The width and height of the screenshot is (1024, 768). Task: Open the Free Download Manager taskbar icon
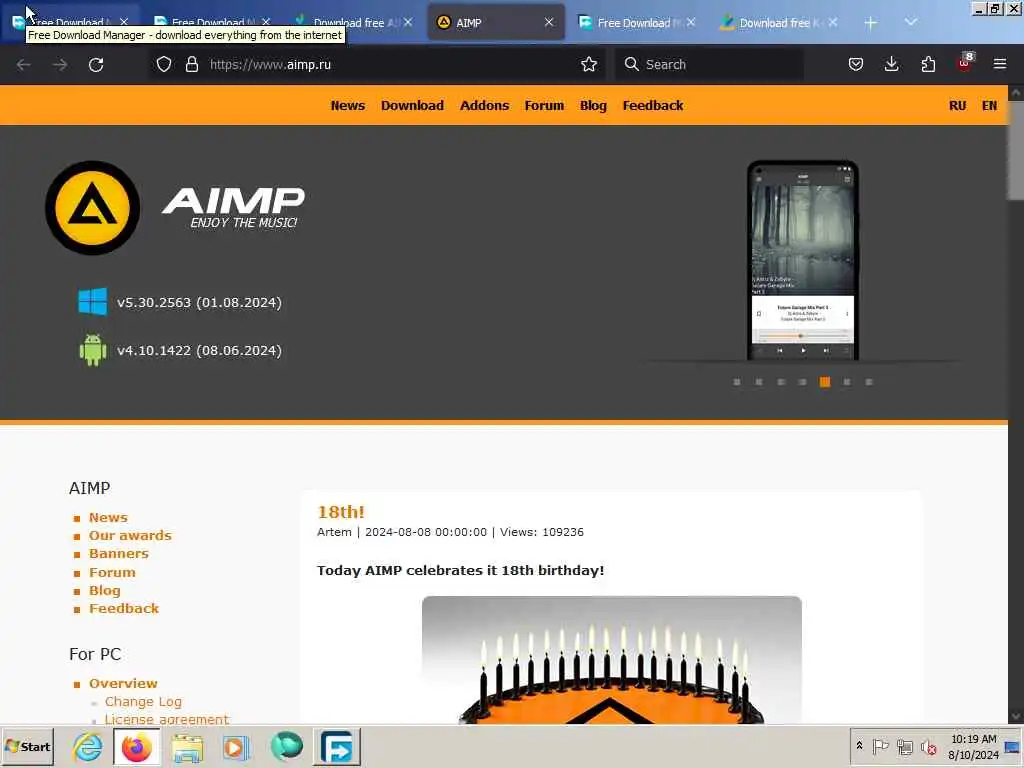337,747
